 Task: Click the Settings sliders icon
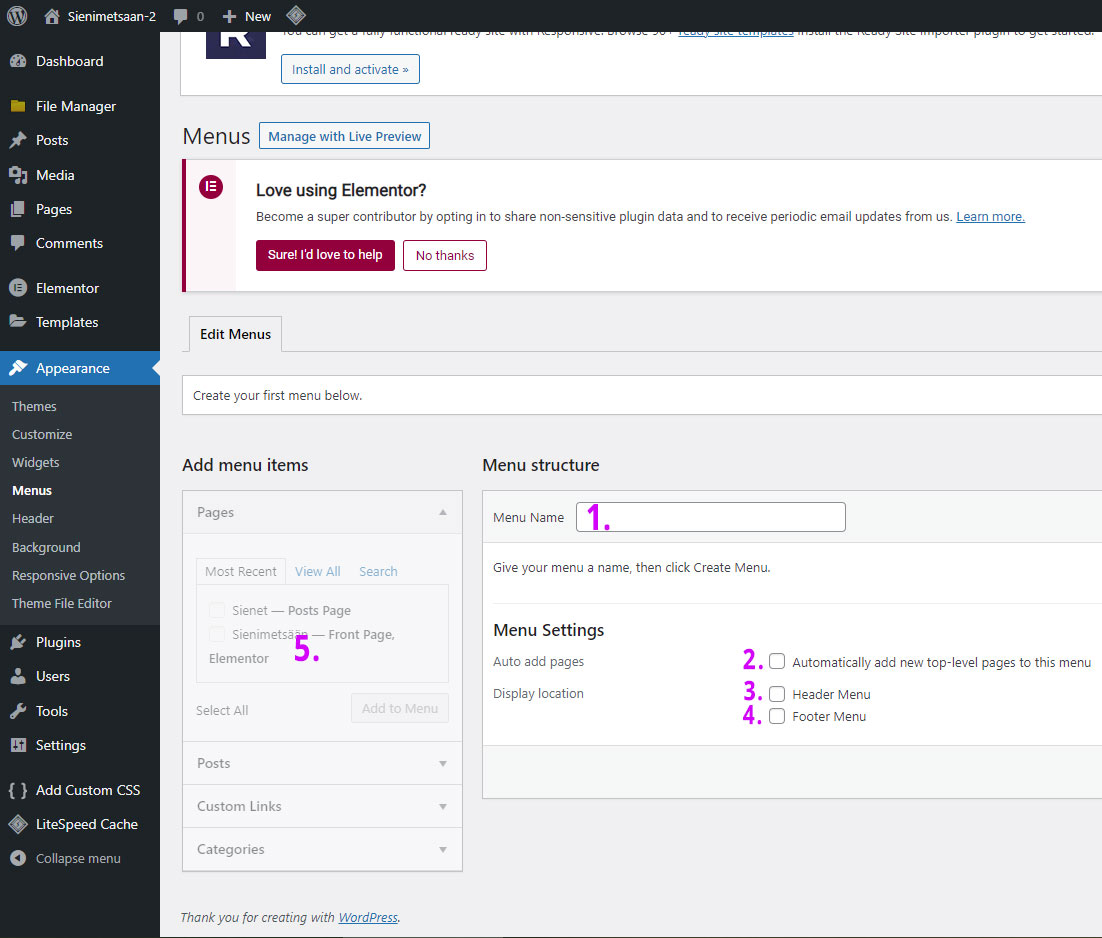(18, 745)
